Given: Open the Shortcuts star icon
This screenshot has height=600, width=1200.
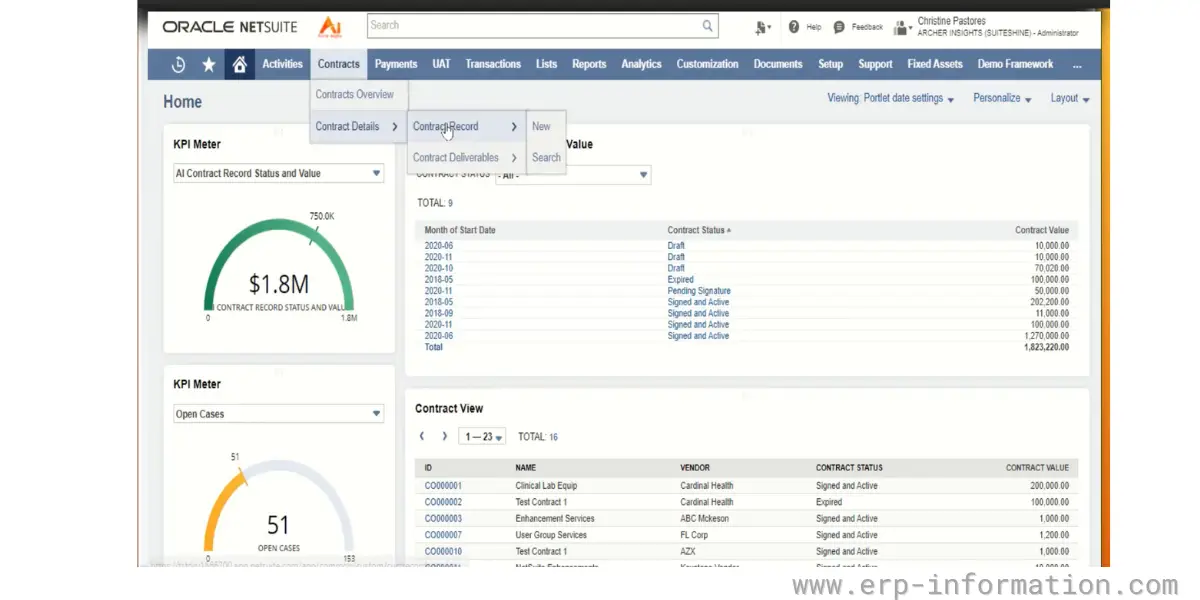Looking at the screenshot, I should (x=209, y=64).
